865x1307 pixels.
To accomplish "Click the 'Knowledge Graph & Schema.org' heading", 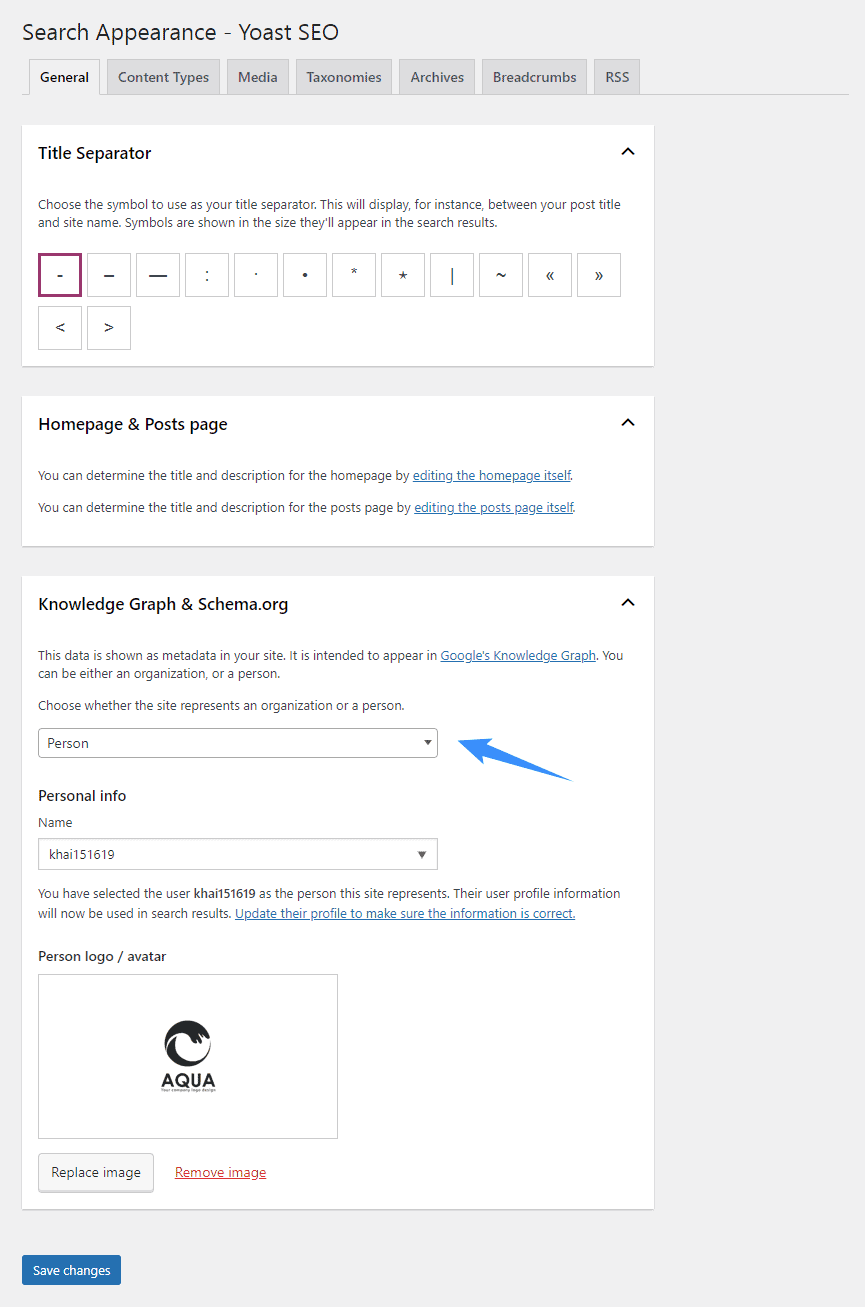I will pos(163,604).
